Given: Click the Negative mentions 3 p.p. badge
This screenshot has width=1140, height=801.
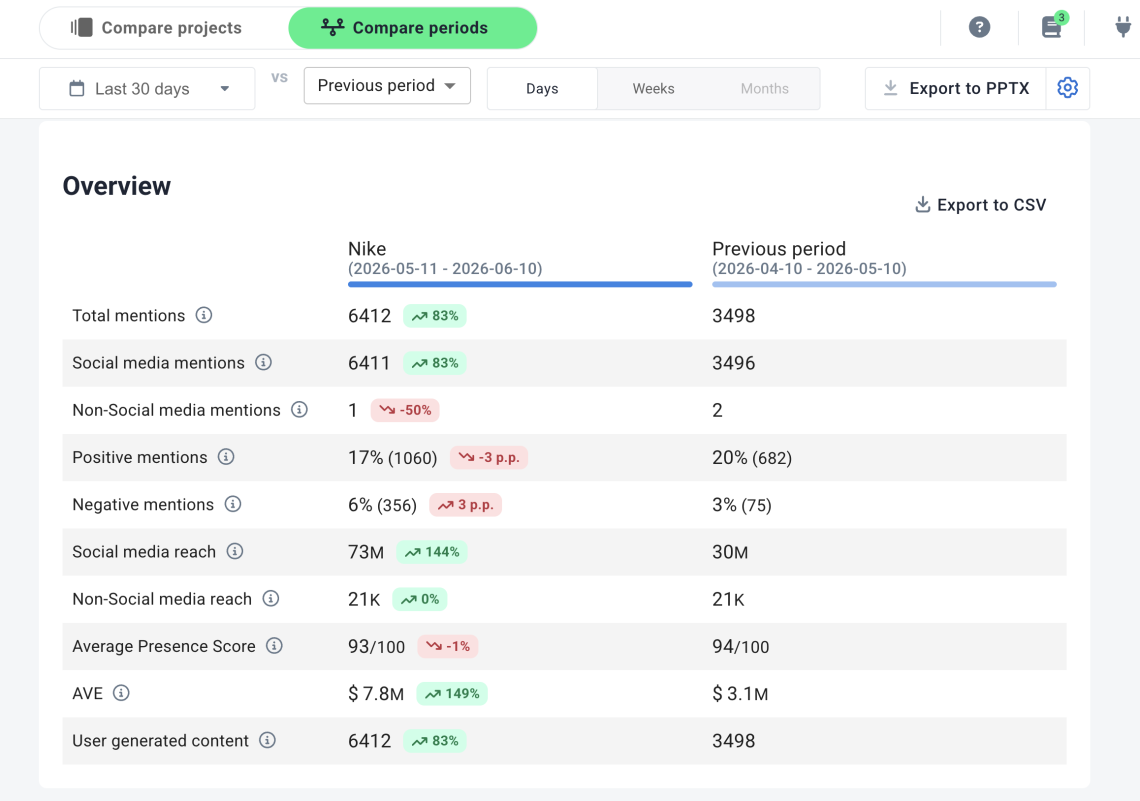Looking at the screenshot, I should click(x=465, y=505).
